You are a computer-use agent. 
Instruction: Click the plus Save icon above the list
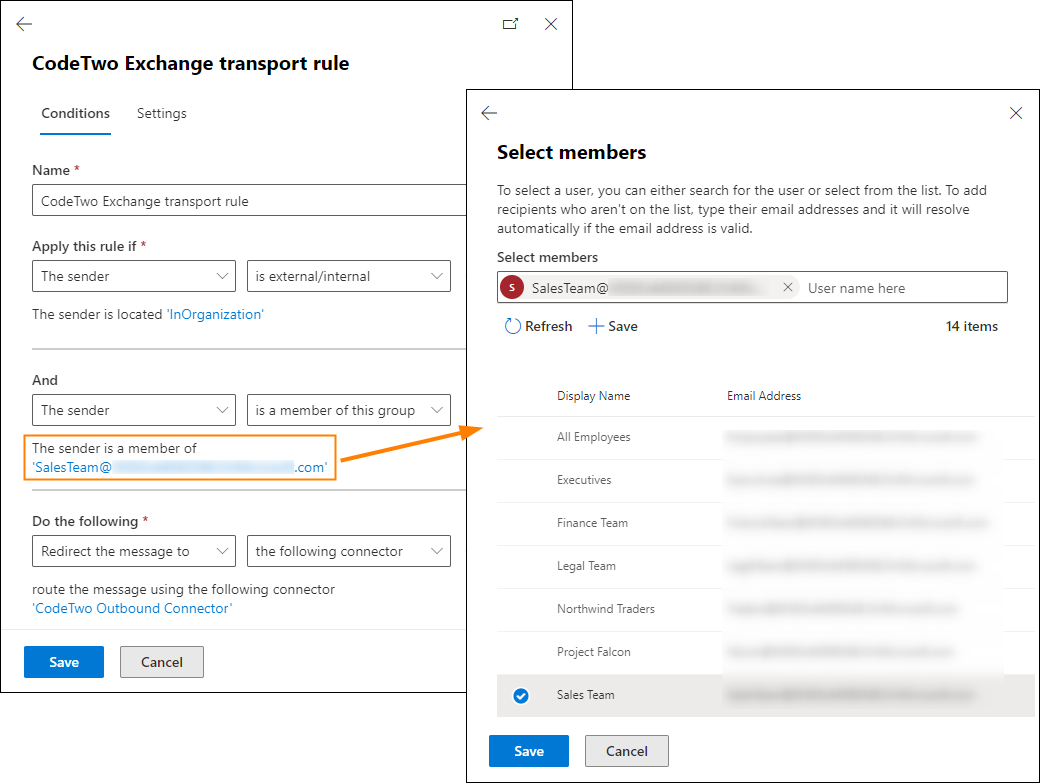pos(596,326)
